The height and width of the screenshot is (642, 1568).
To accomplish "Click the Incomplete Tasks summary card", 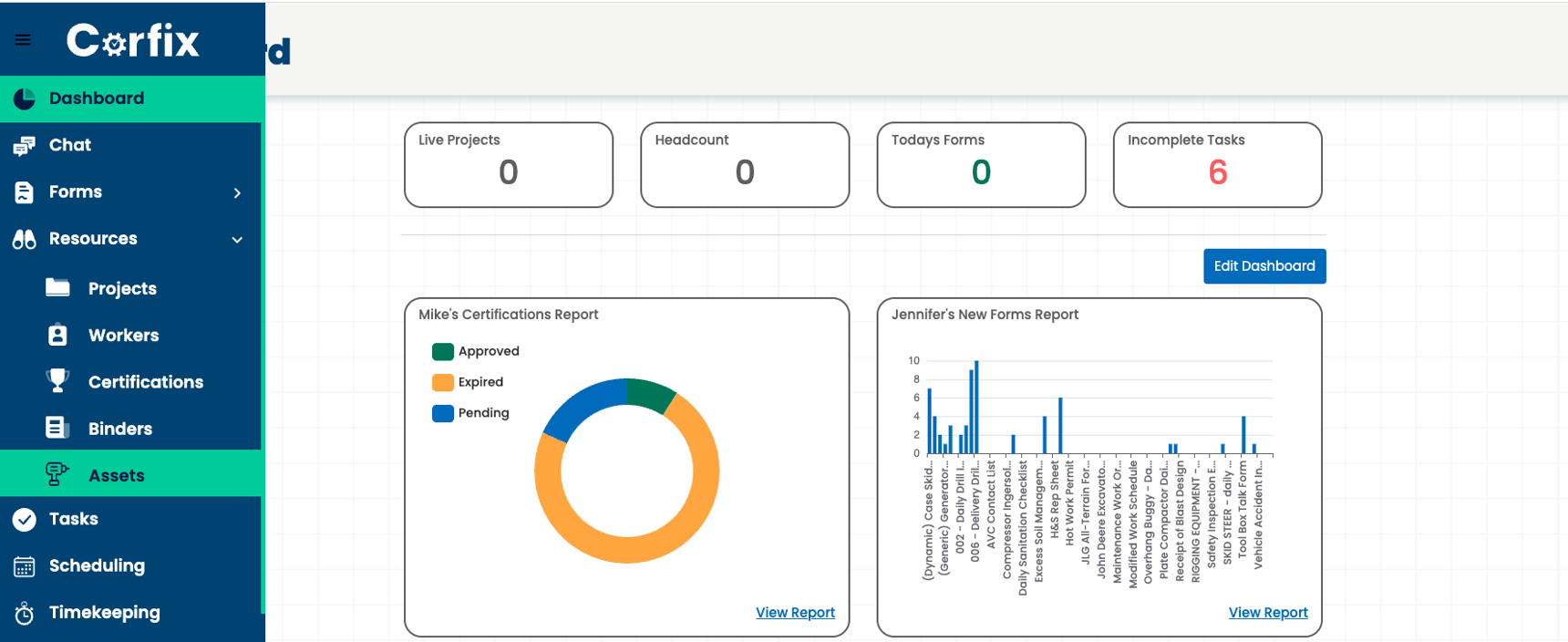I will coord(1217,165).
